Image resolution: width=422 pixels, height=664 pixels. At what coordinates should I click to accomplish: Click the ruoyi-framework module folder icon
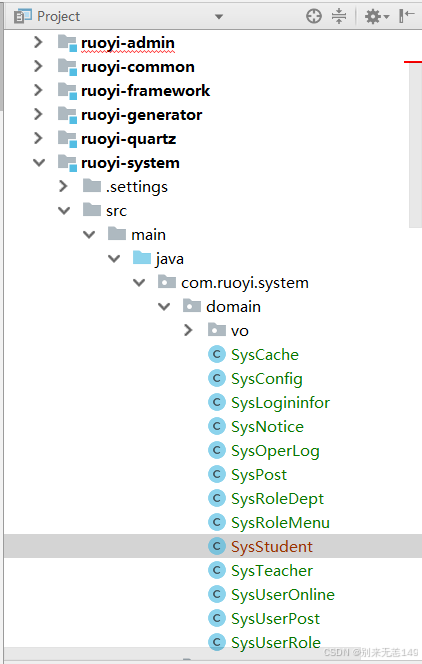(67, 91)
